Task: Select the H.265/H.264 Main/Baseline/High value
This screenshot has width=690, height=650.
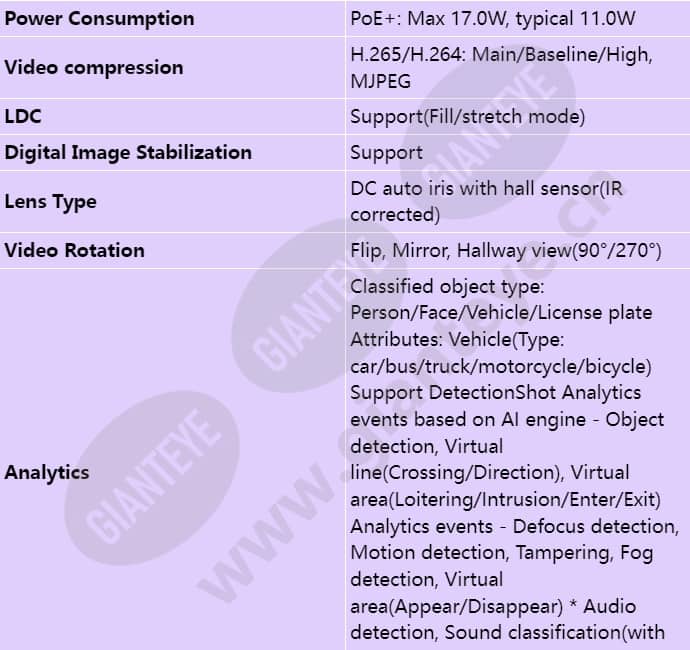Action: 501,55
